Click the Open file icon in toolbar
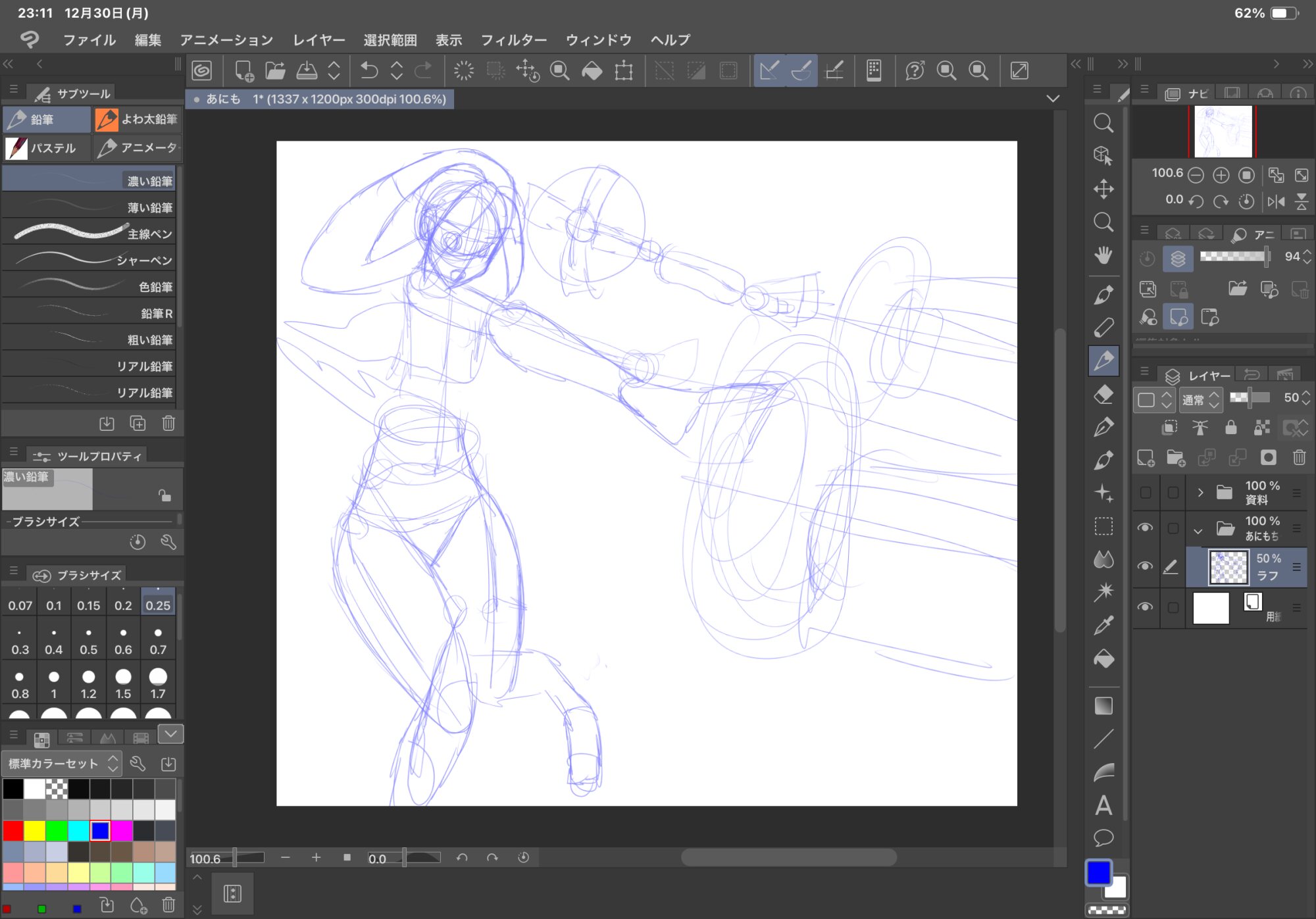Screen dimensions: 1316x919 (275, 70)
